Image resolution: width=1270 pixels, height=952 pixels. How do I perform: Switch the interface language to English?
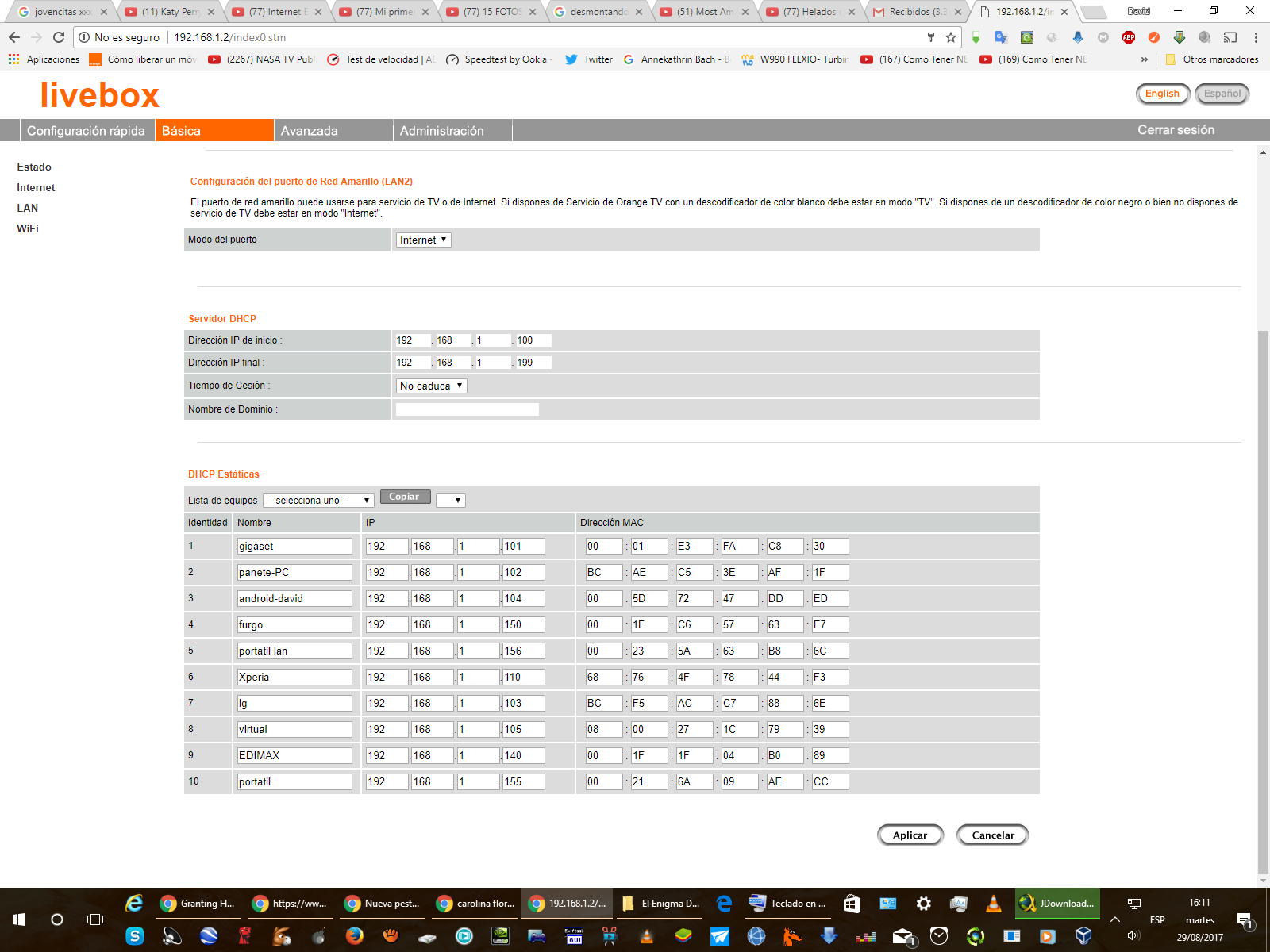pyautogui.click(x=1162, y=94)
